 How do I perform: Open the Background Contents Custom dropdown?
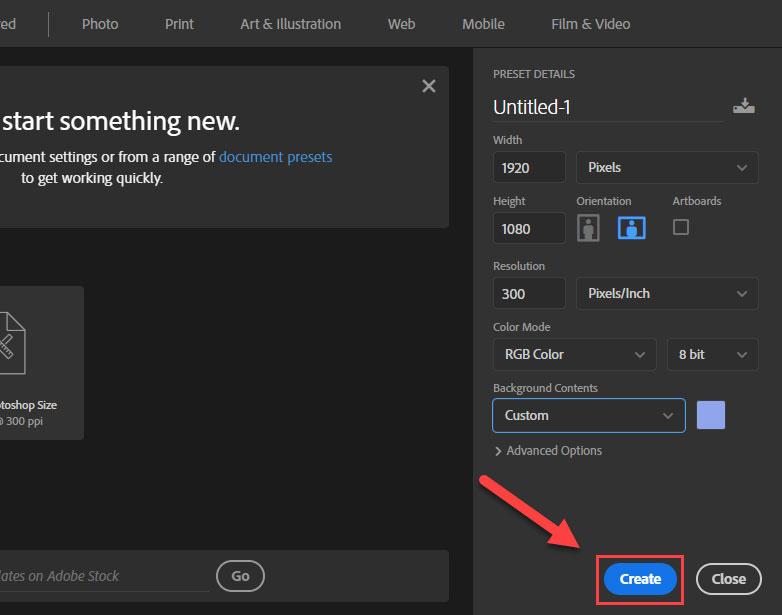pyautogui.click(x=588, y=416)
